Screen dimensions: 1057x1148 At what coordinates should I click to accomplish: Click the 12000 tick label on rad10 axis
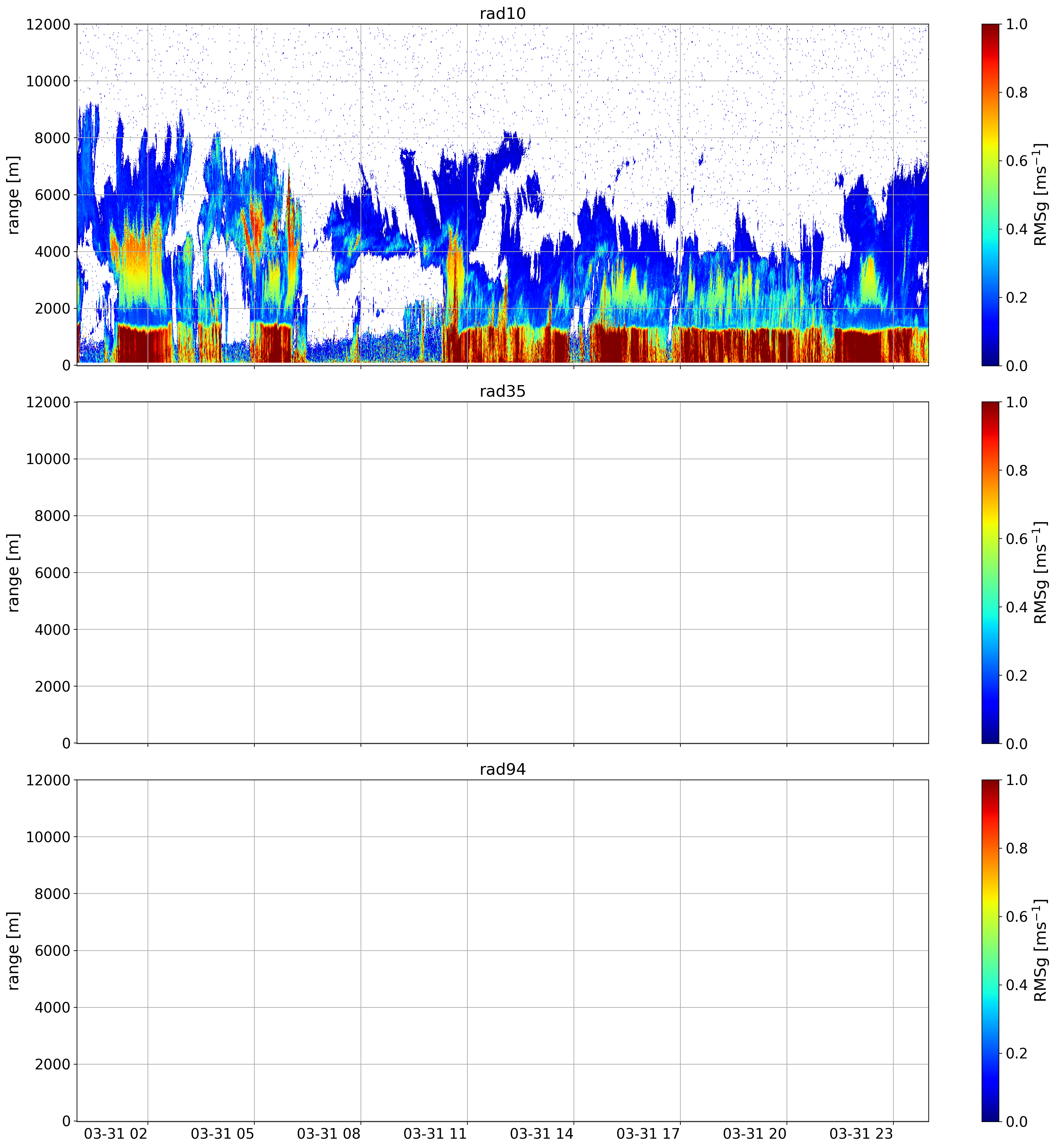click(48, 25)
